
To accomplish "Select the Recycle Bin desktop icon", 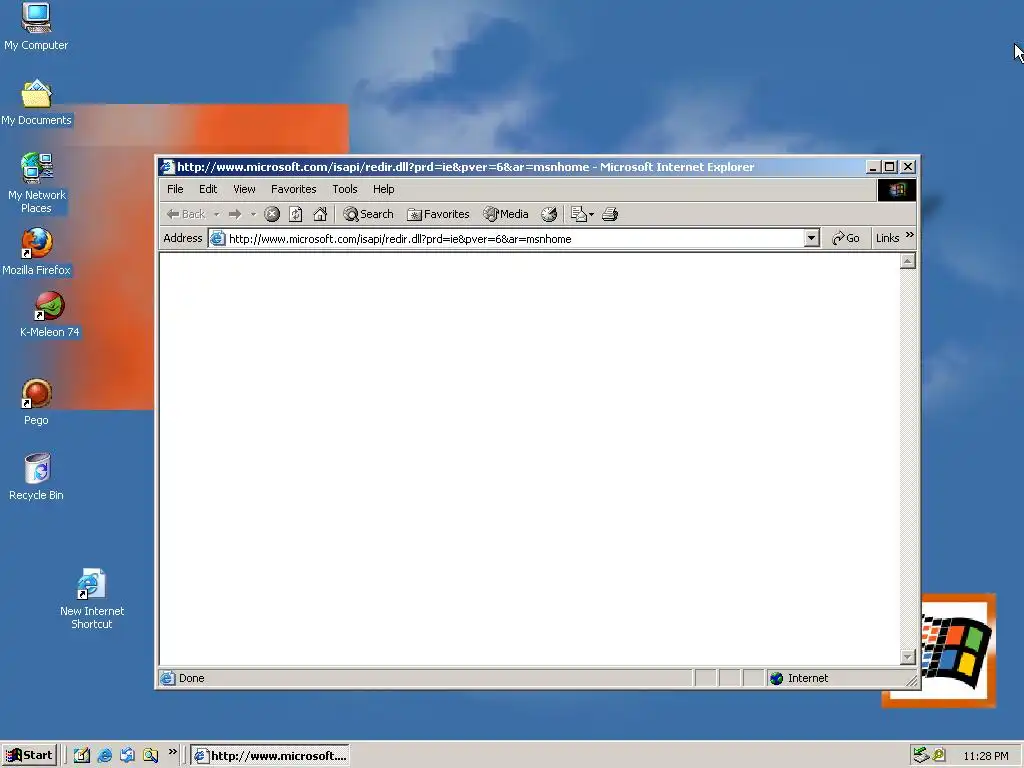I will click(36, 477).
